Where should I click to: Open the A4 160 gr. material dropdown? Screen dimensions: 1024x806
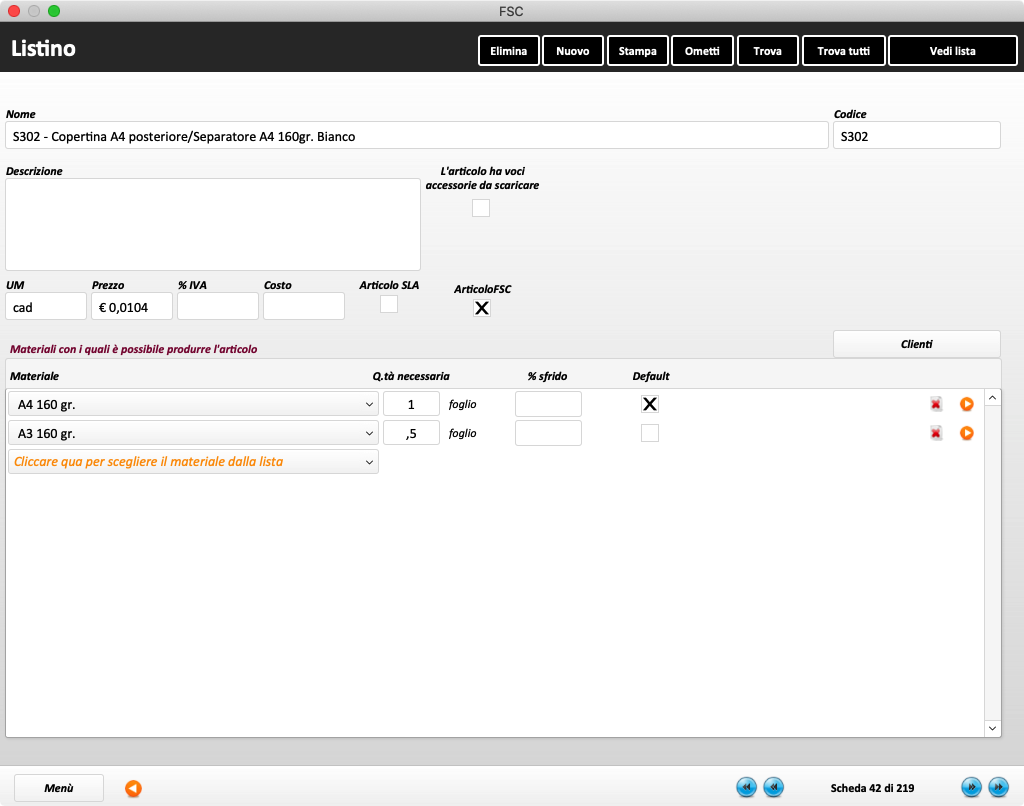pos(192,404)
